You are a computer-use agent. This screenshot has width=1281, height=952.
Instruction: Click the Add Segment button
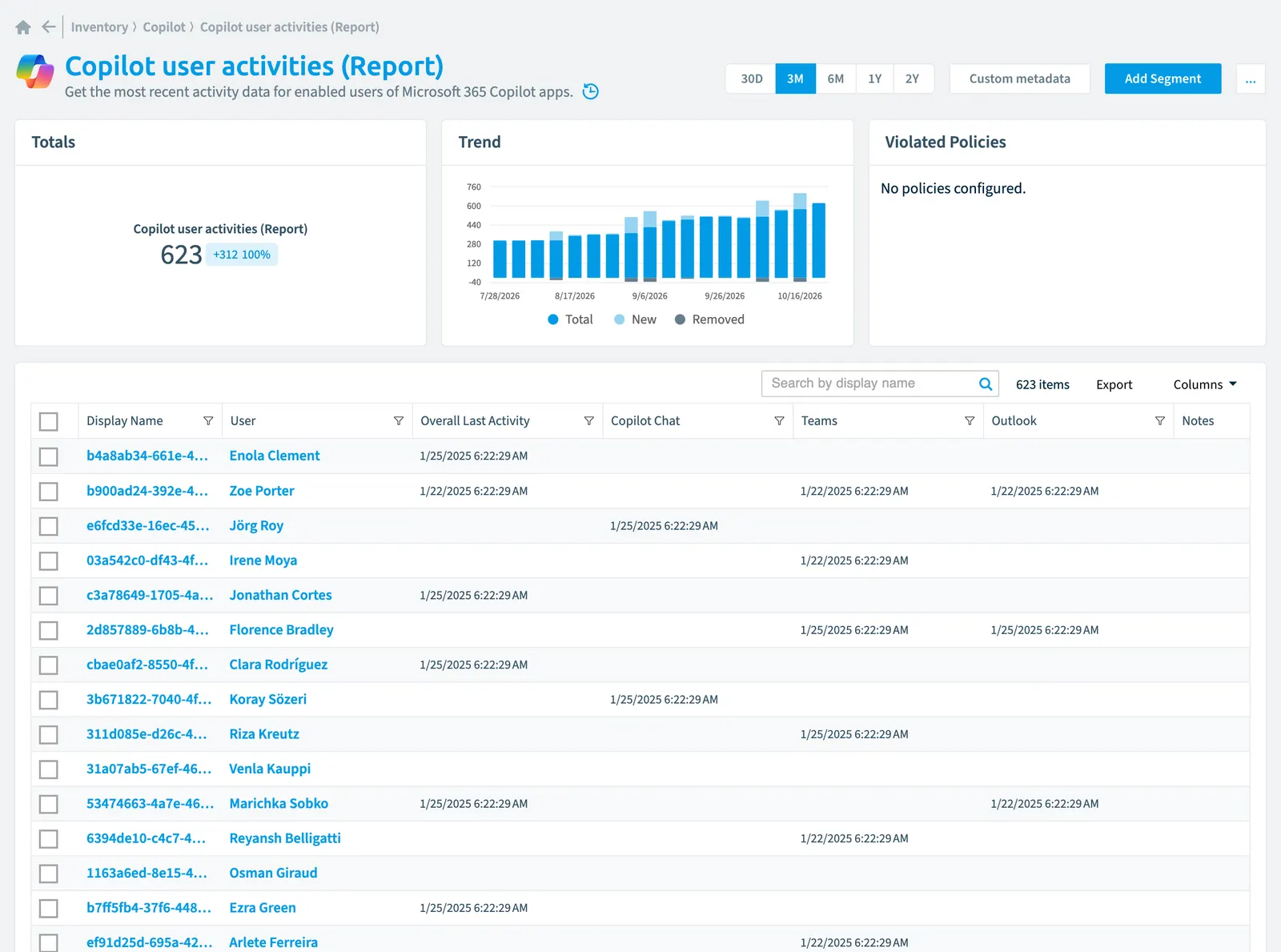(x=1163, y=79)
